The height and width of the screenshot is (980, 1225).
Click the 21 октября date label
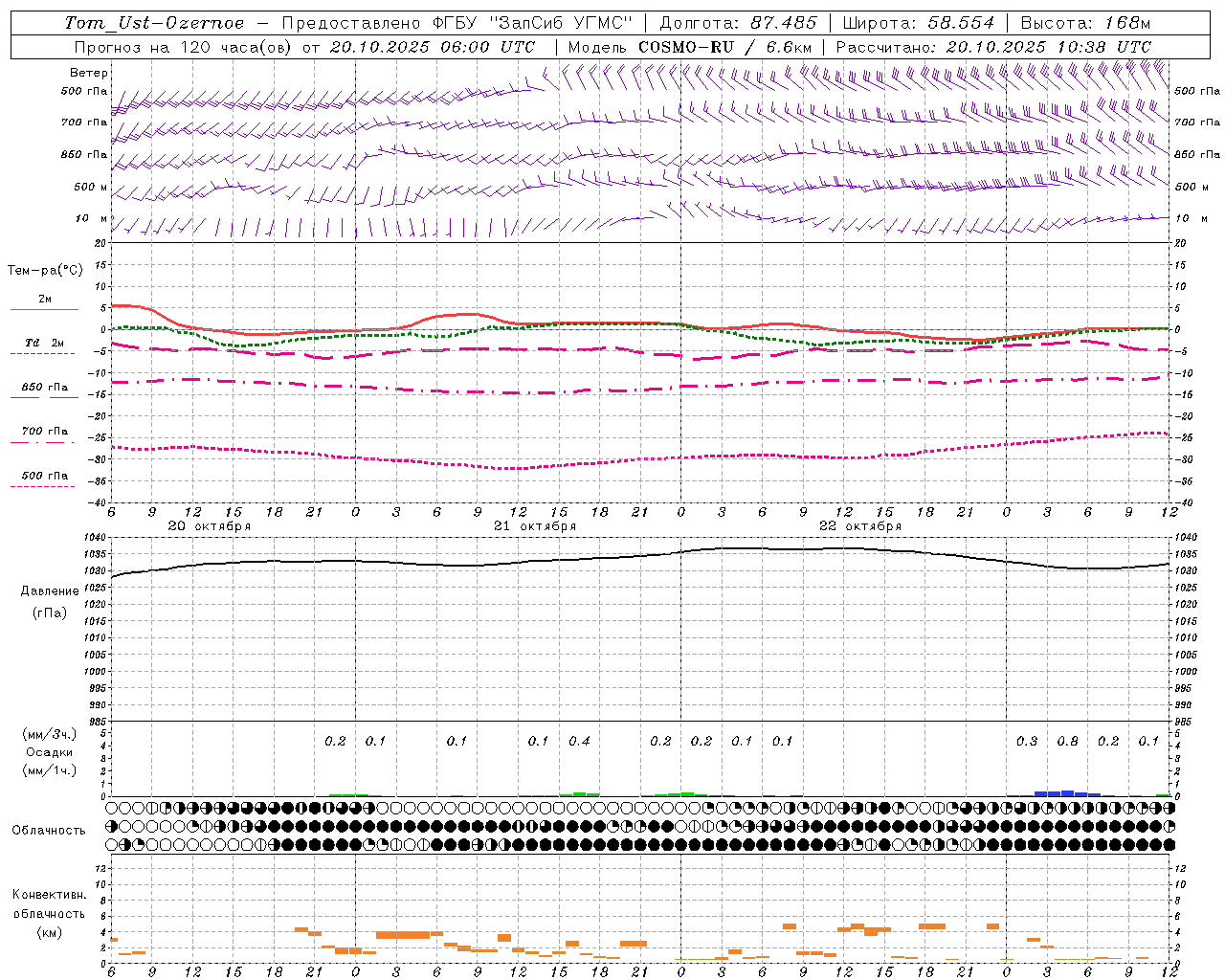coord(535,526)
